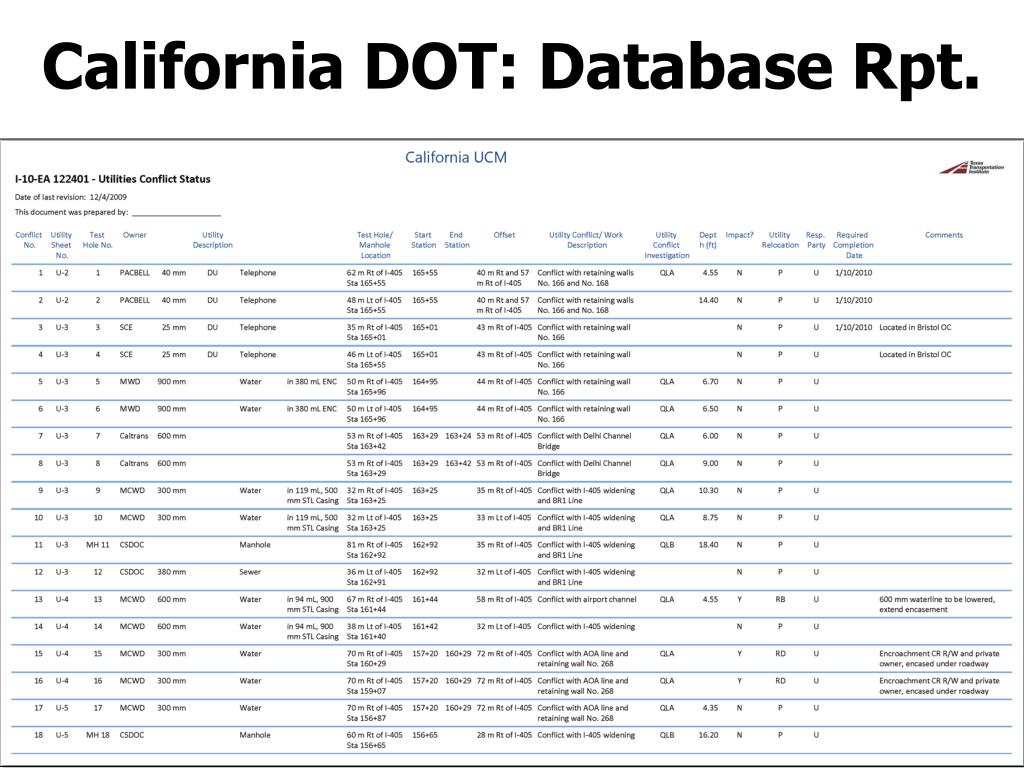Screen dimensions: 1024x768
Task: Click the location "67 m Rt of I-405"
Action: tap(374, 600)
